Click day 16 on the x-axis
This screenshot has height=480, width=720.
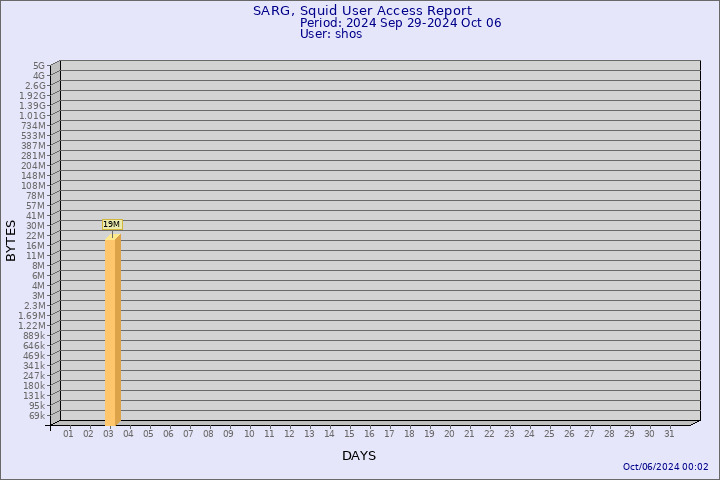[369, 434]
